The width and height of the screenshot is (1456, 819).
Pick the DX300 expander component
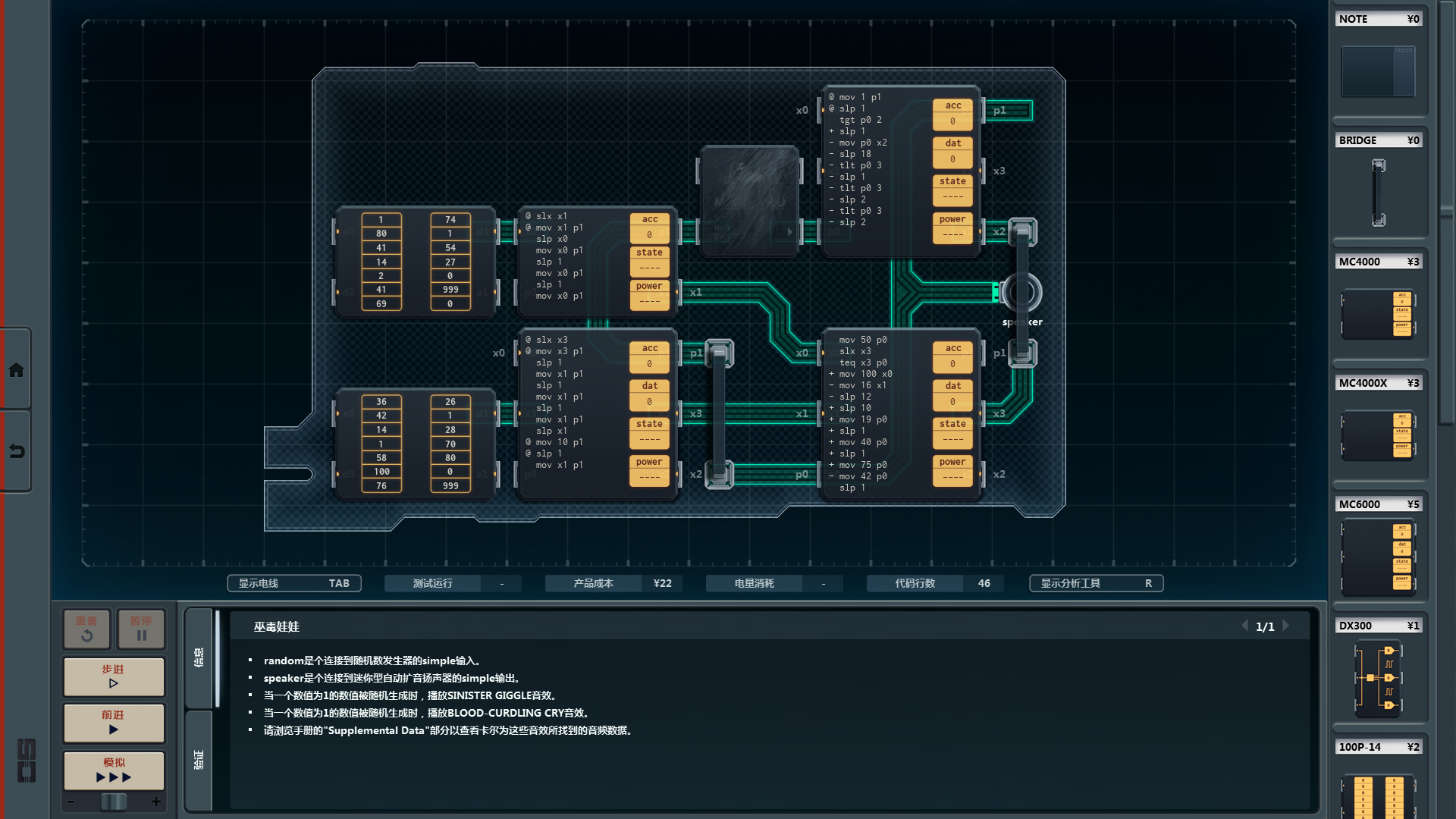pyautogui.click(x=1378, y=678)
